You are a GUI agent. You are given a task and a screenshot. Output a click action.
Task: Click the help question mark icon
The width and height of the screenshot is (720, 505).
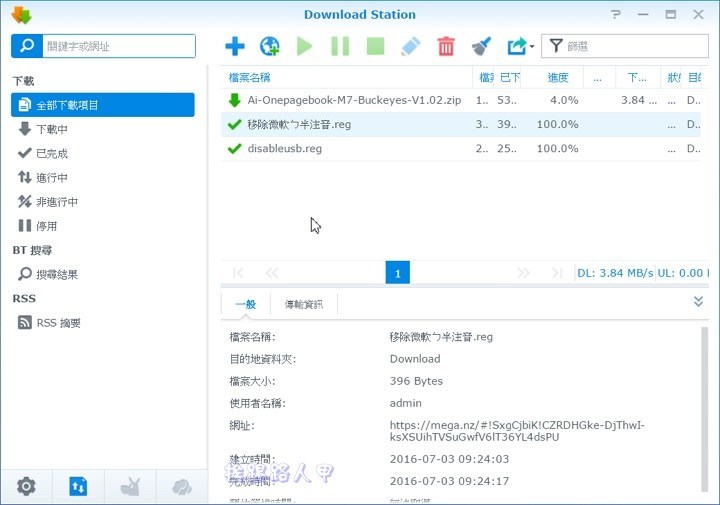click(616, 15)
